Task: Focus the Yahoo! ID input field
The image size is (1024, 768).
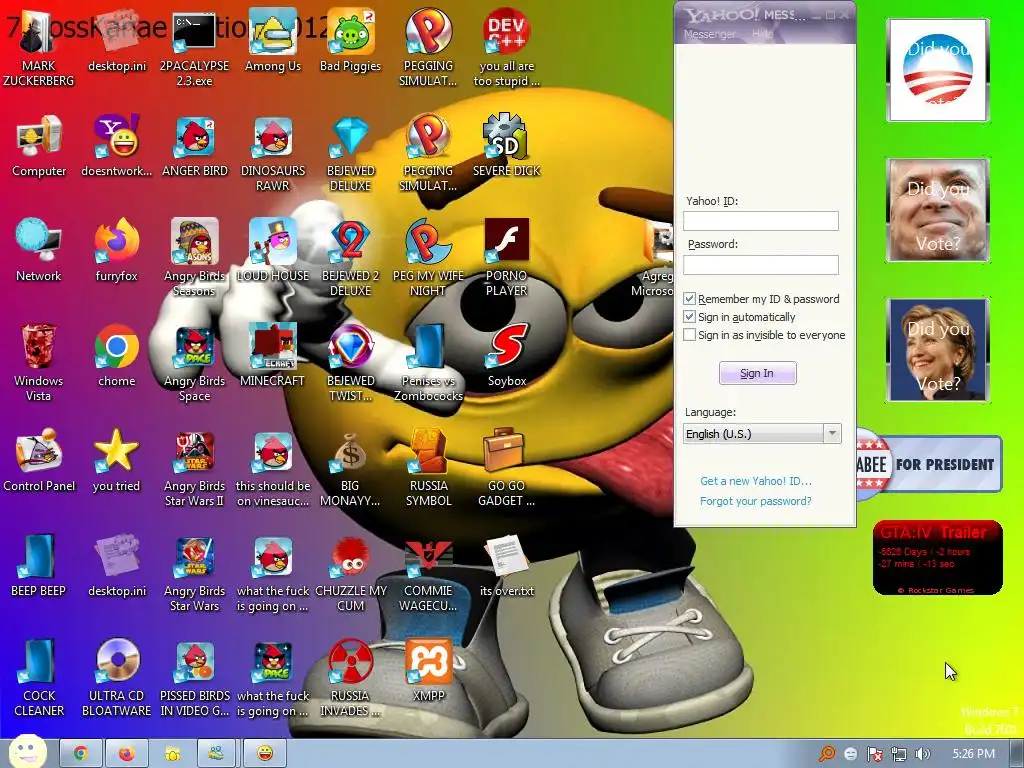Action: 761,221
